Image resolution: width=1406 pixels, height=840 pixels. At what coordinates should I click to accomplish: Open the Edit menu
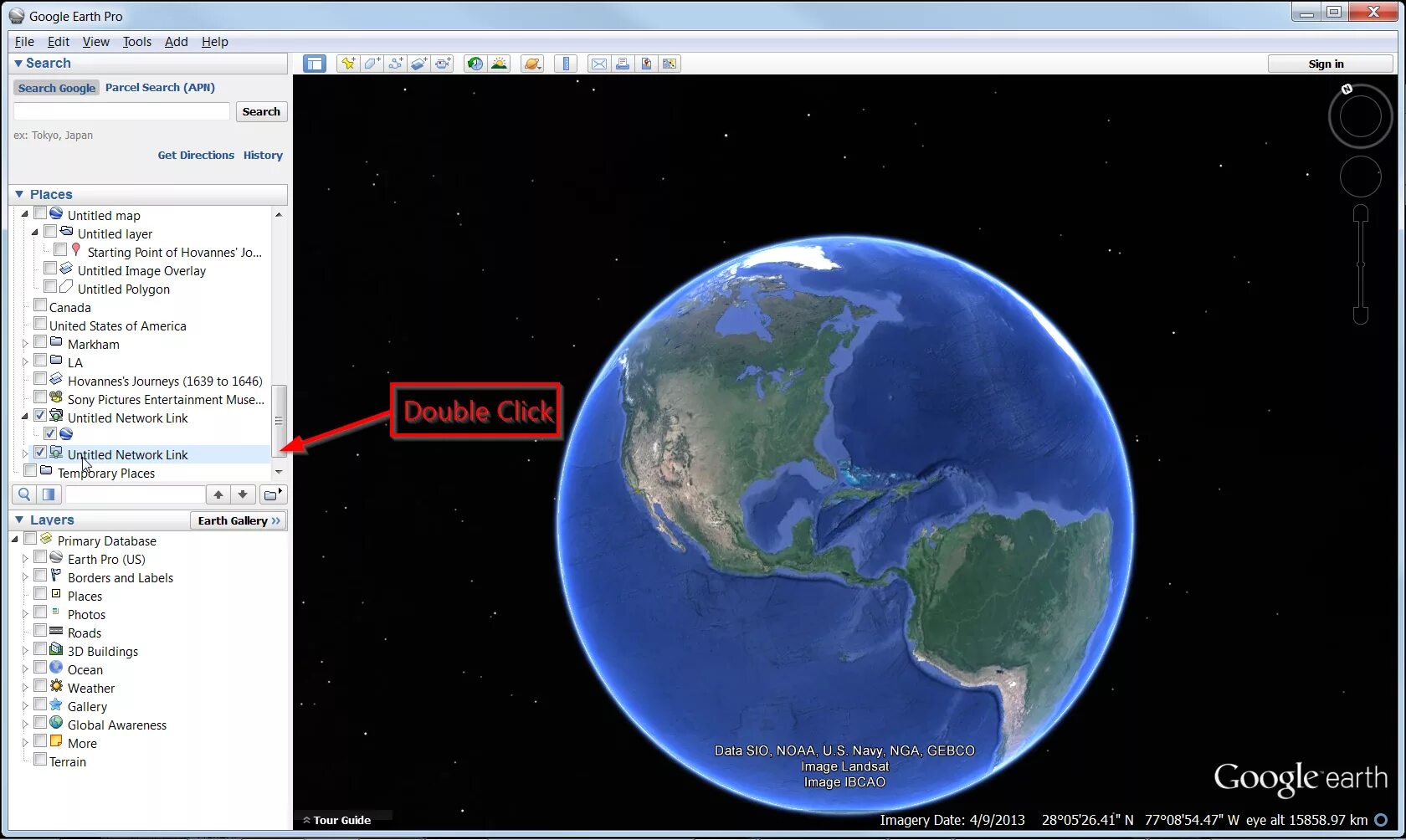tap(59, 42)
